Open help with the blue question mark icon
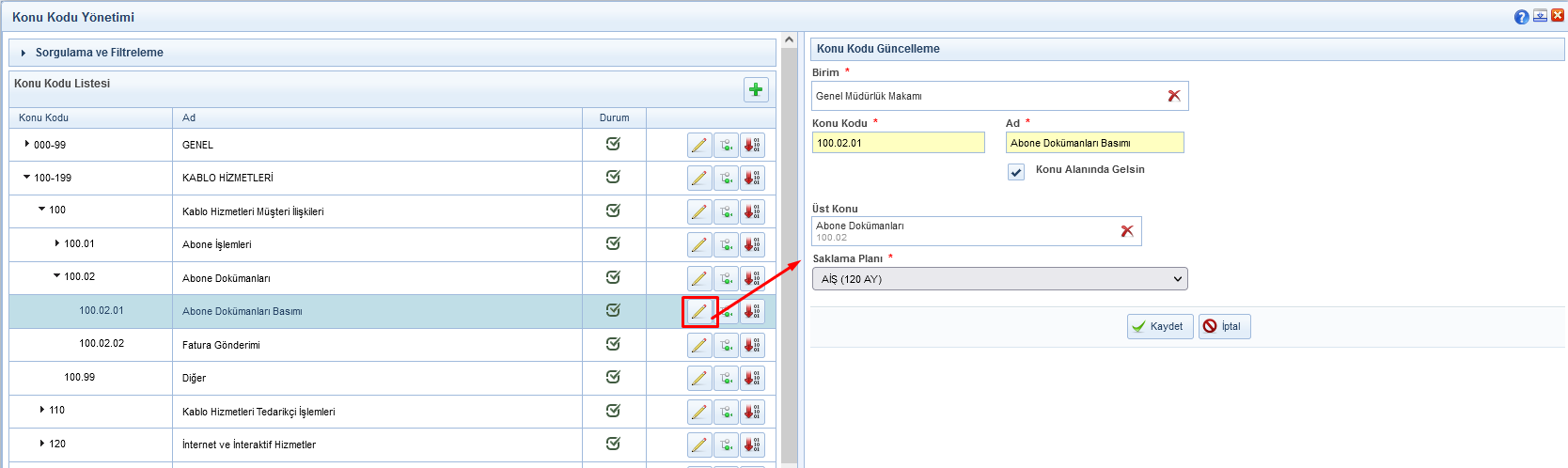 coord(1522,17)
